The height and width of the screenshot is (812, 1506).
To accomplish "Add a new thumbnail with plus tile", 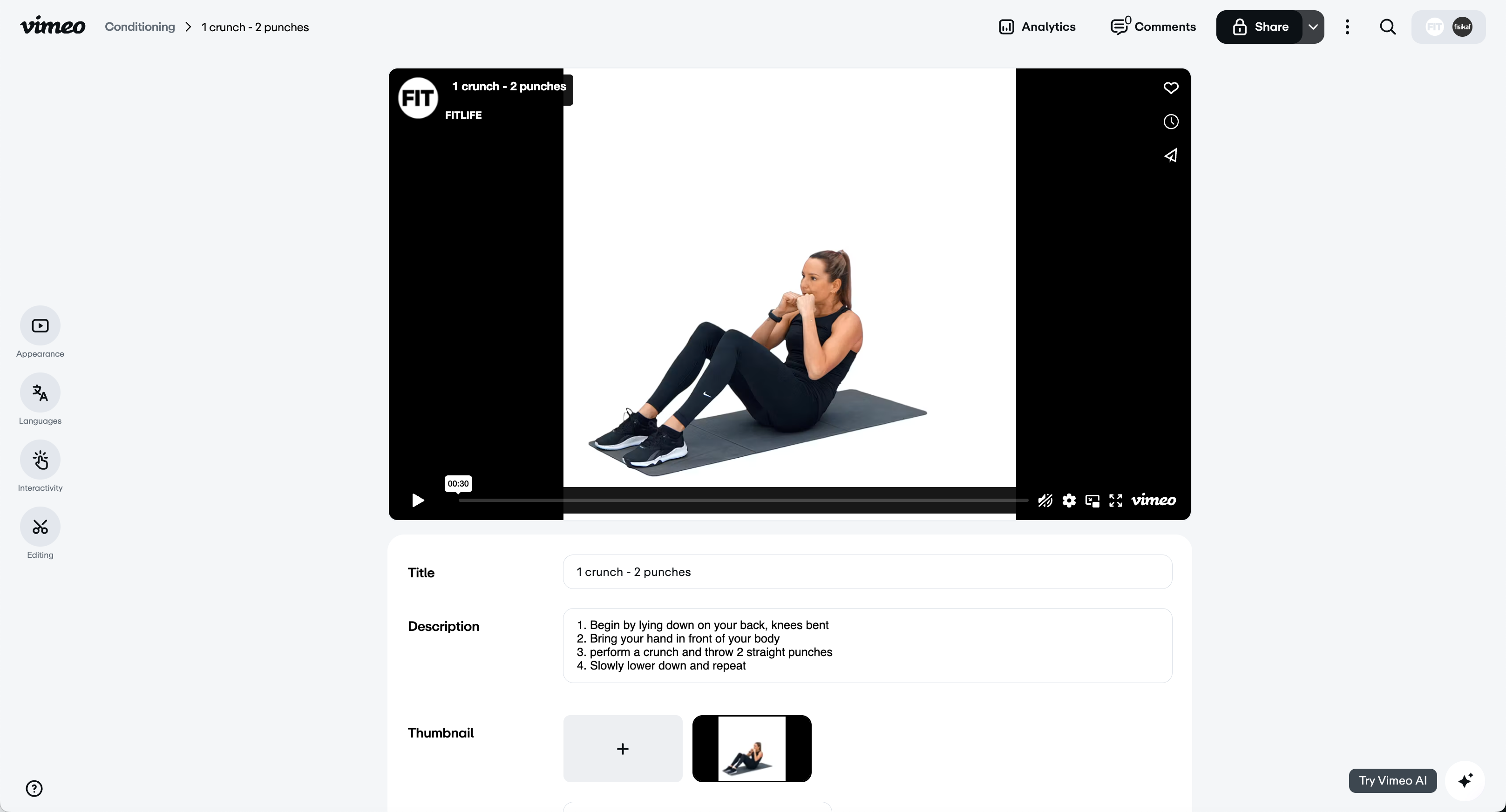I will tap(623, 748).
